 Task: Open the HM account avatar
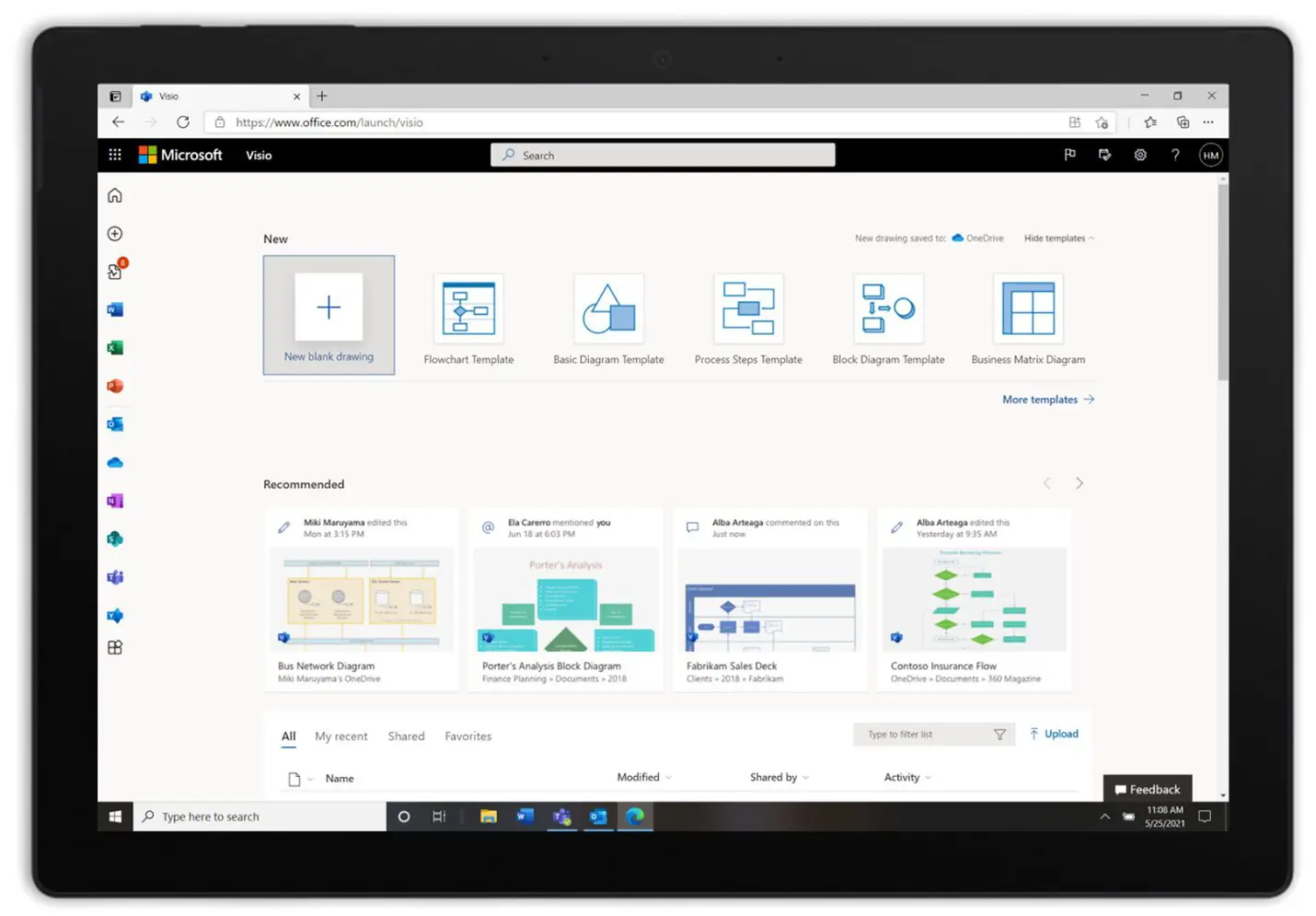pos(1211,156)
